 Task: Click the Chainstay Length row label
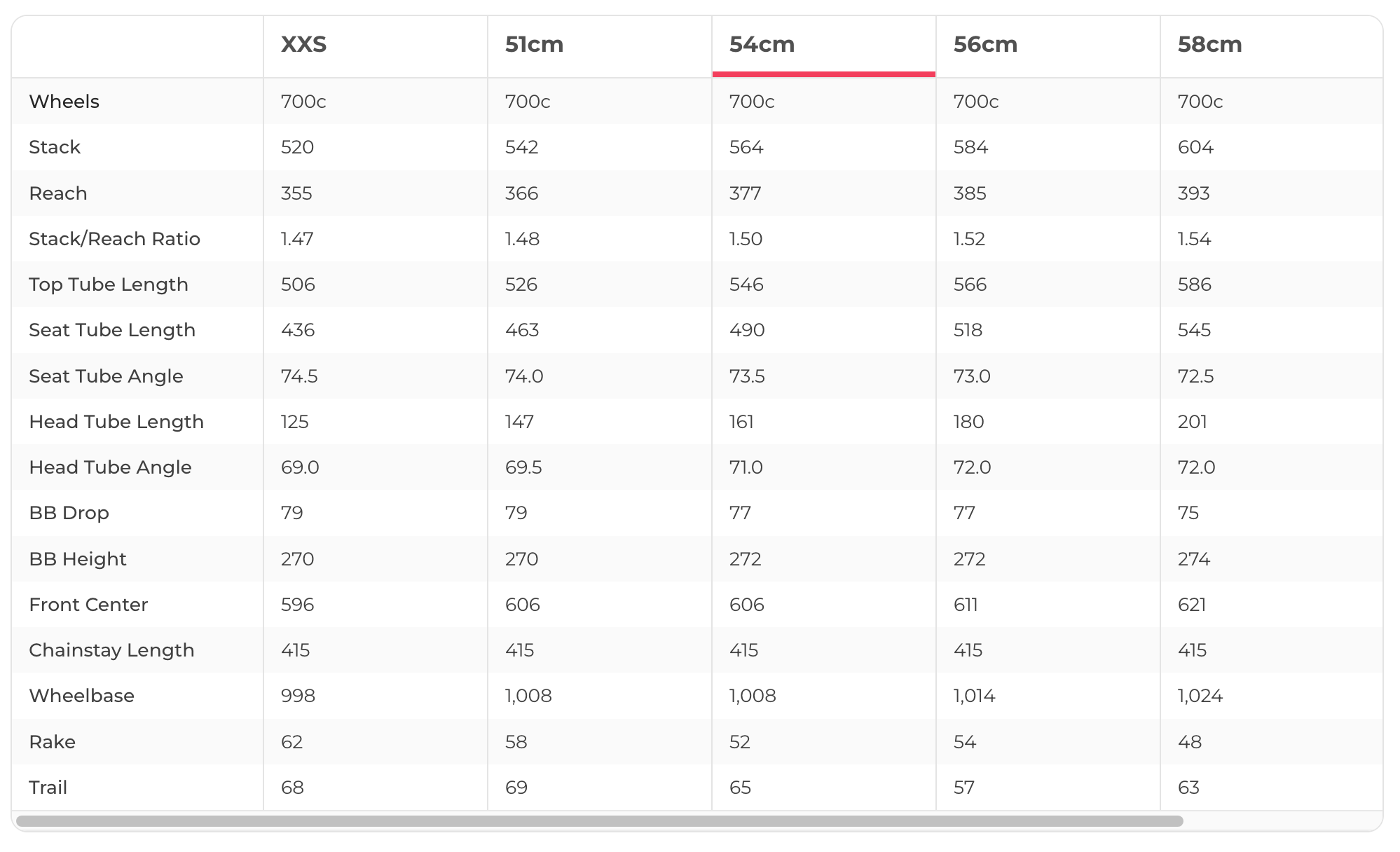click(111, 650)
